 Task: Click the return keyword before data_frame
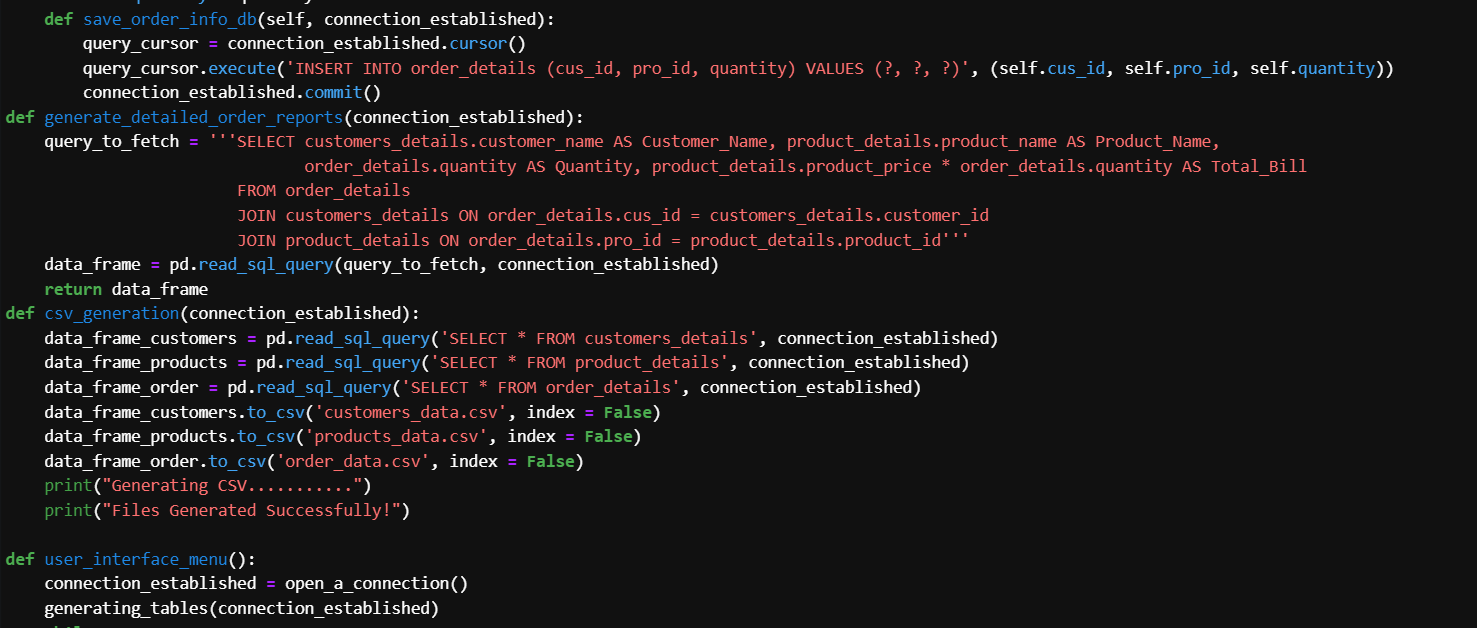(73, 289)
